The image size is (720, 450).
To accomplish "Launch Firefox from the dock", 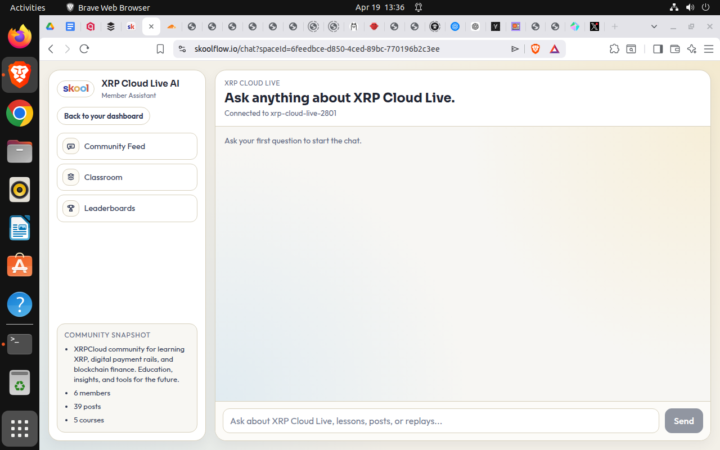I will click(19, 36).
